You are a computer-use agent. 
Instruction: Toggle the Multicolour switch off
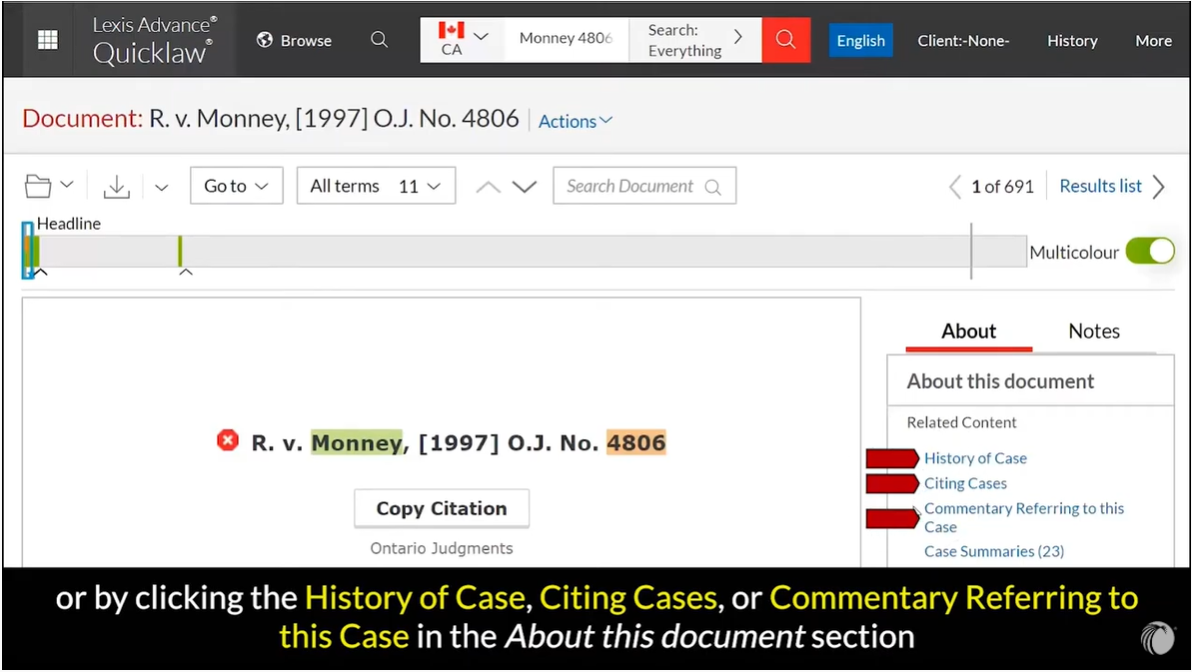tap(1150, 252)
